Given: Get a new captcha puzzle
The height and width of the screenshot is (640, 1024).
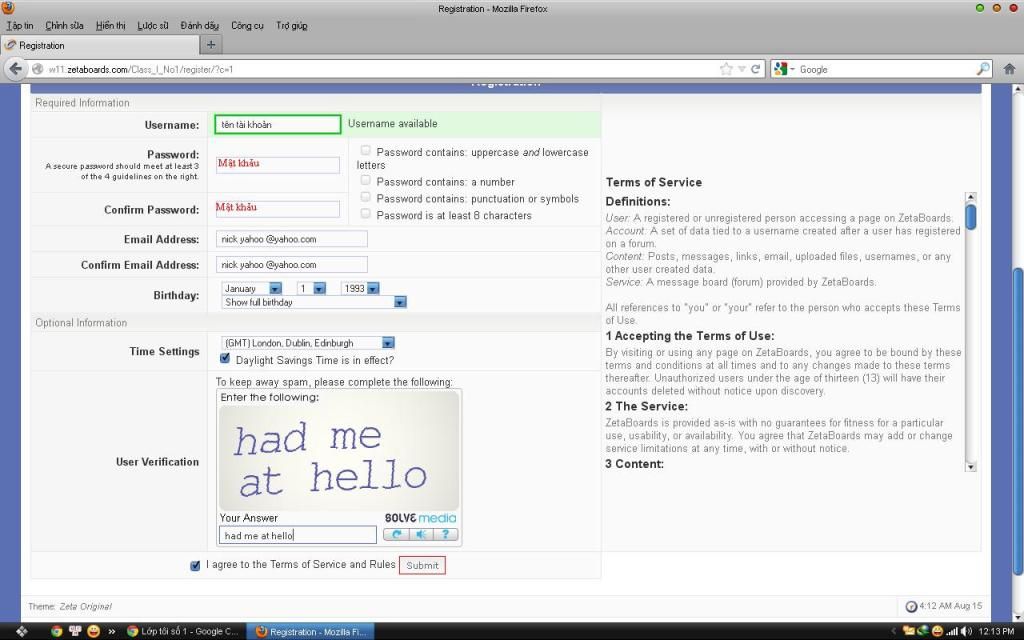Looking at the screenshot, I should point(396,535).
